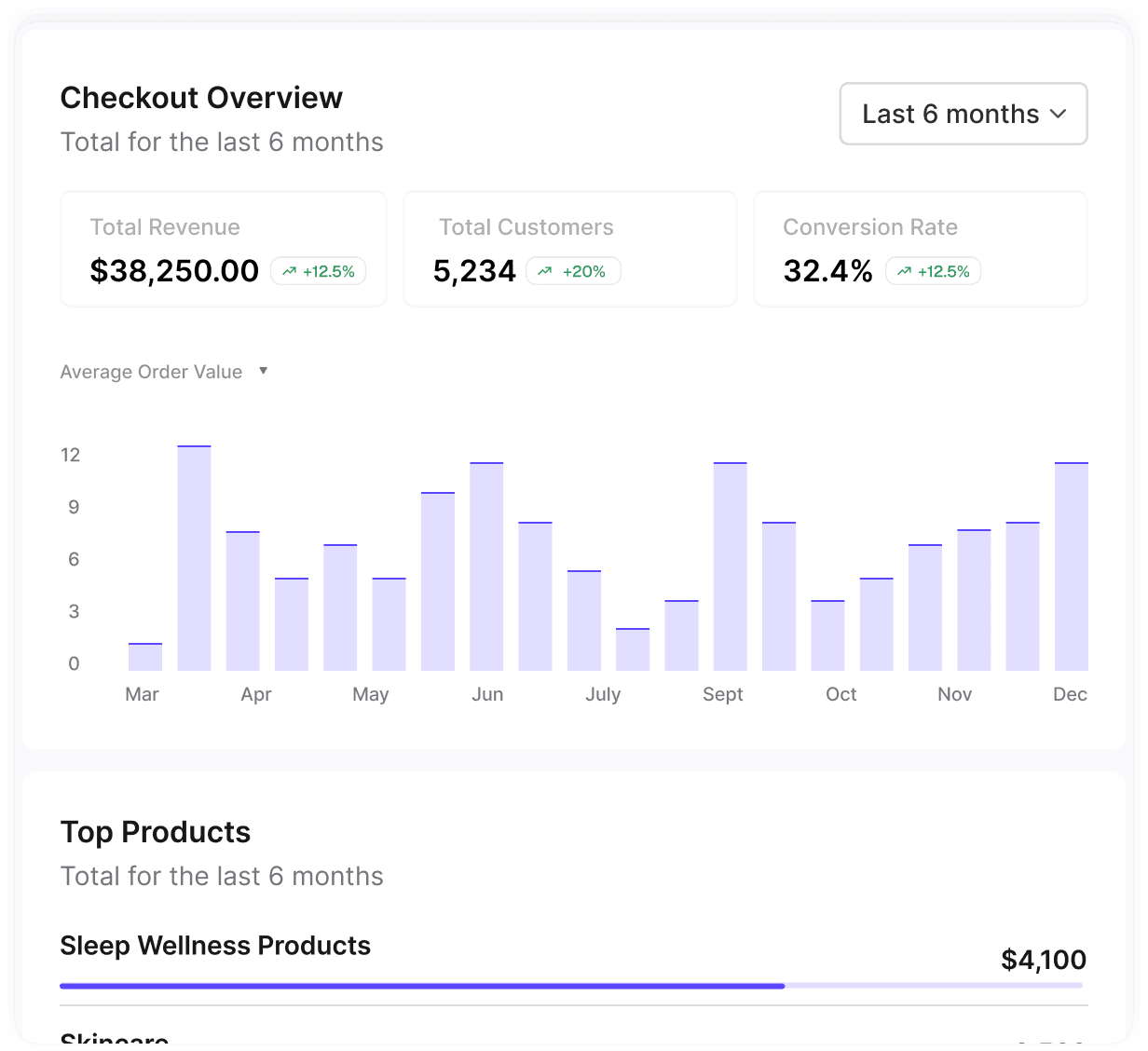The image size is (1148, 1051).
Task: Open the Total Revenue card
Action: pos(224,249)
